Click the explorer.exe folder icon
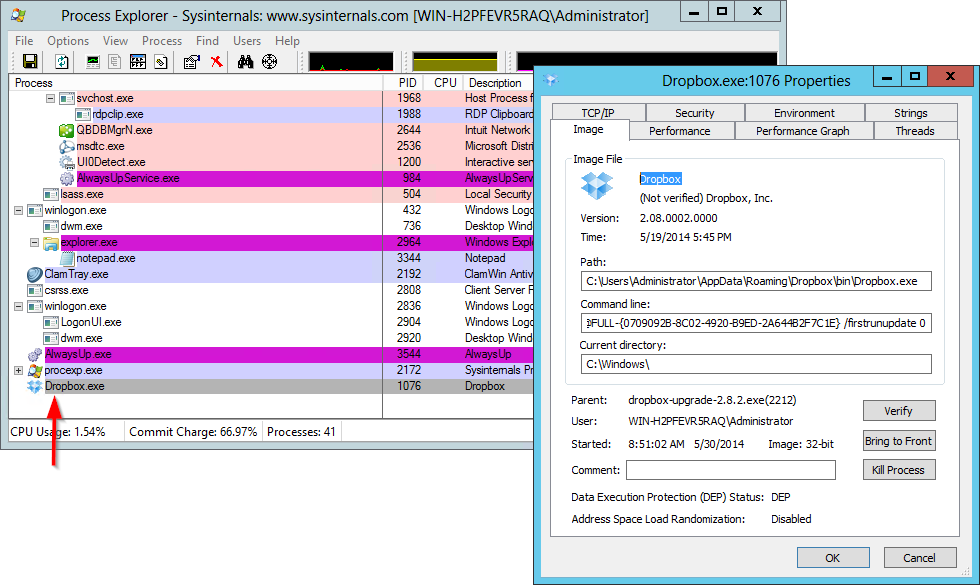Image resolution: width=980 pixels, height=585 pixels. (51, 242)
